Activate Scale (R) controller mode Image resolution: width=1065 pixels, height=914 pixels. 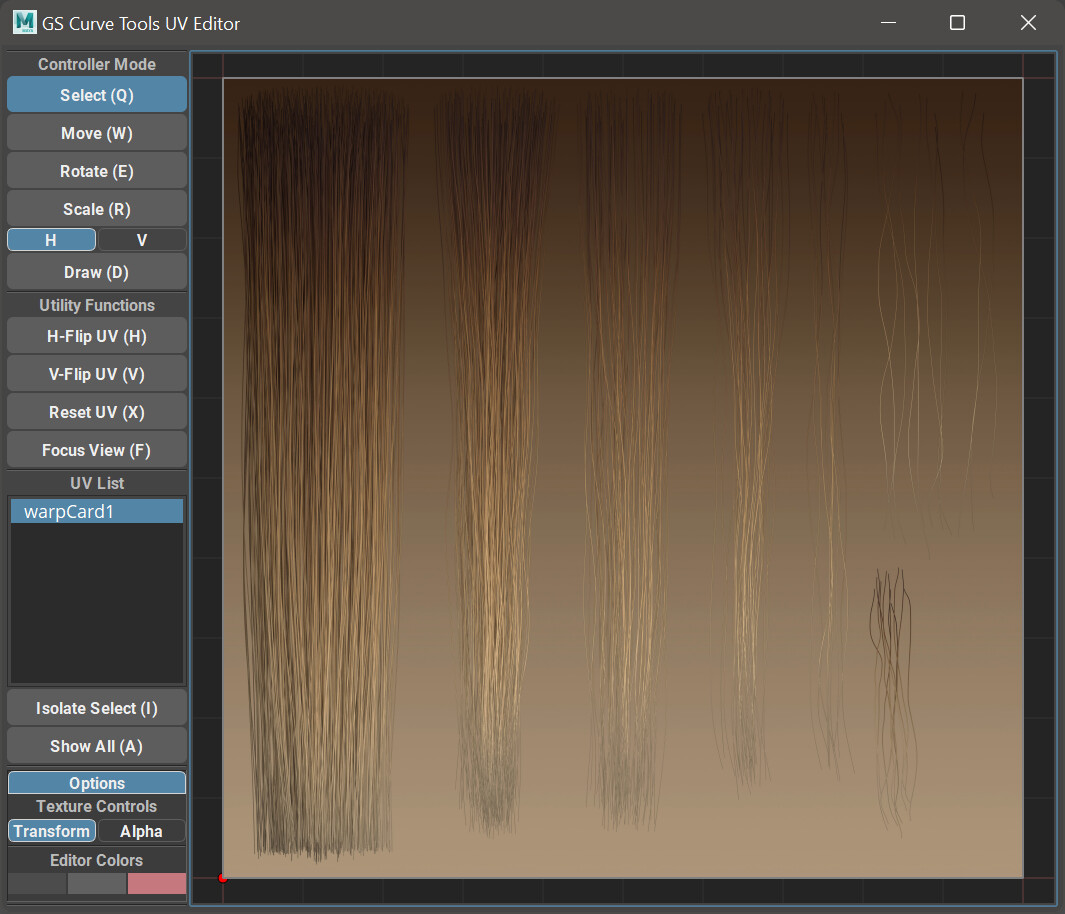pyautogui.click(x=96, y=208)
